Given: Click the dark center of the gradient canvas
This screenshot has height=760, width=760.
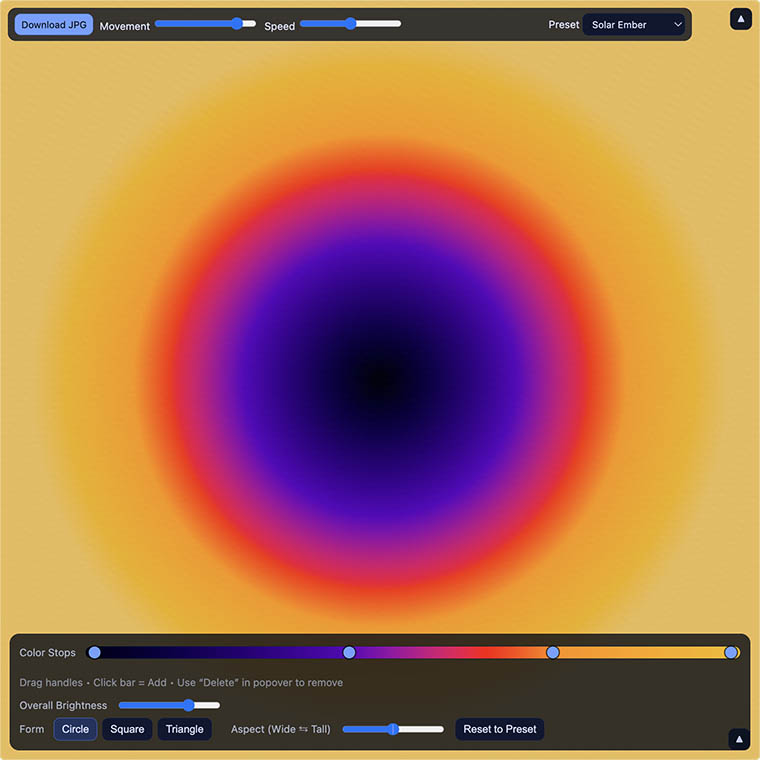Looking at the screenshot, I should point(378,380).
